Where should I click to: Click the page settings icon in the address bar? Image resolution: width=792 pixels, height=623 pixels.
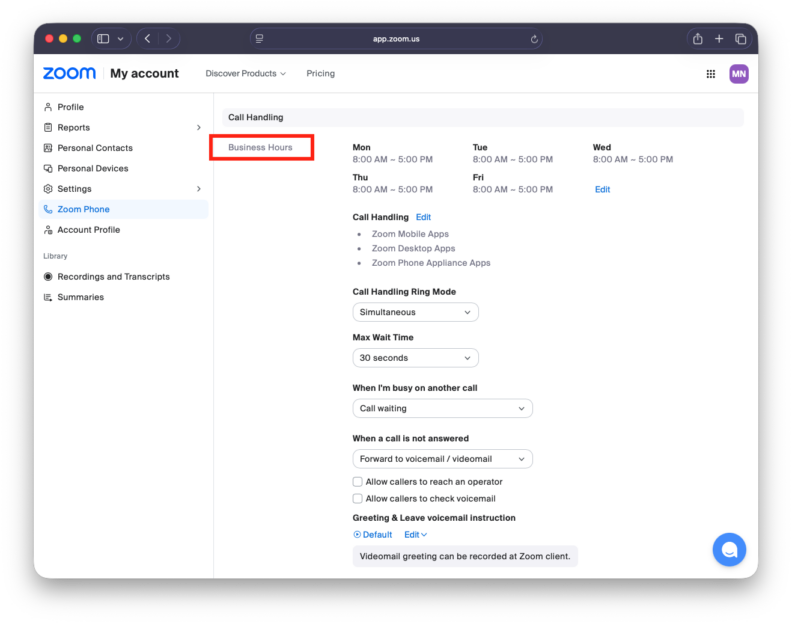(259, 38)
